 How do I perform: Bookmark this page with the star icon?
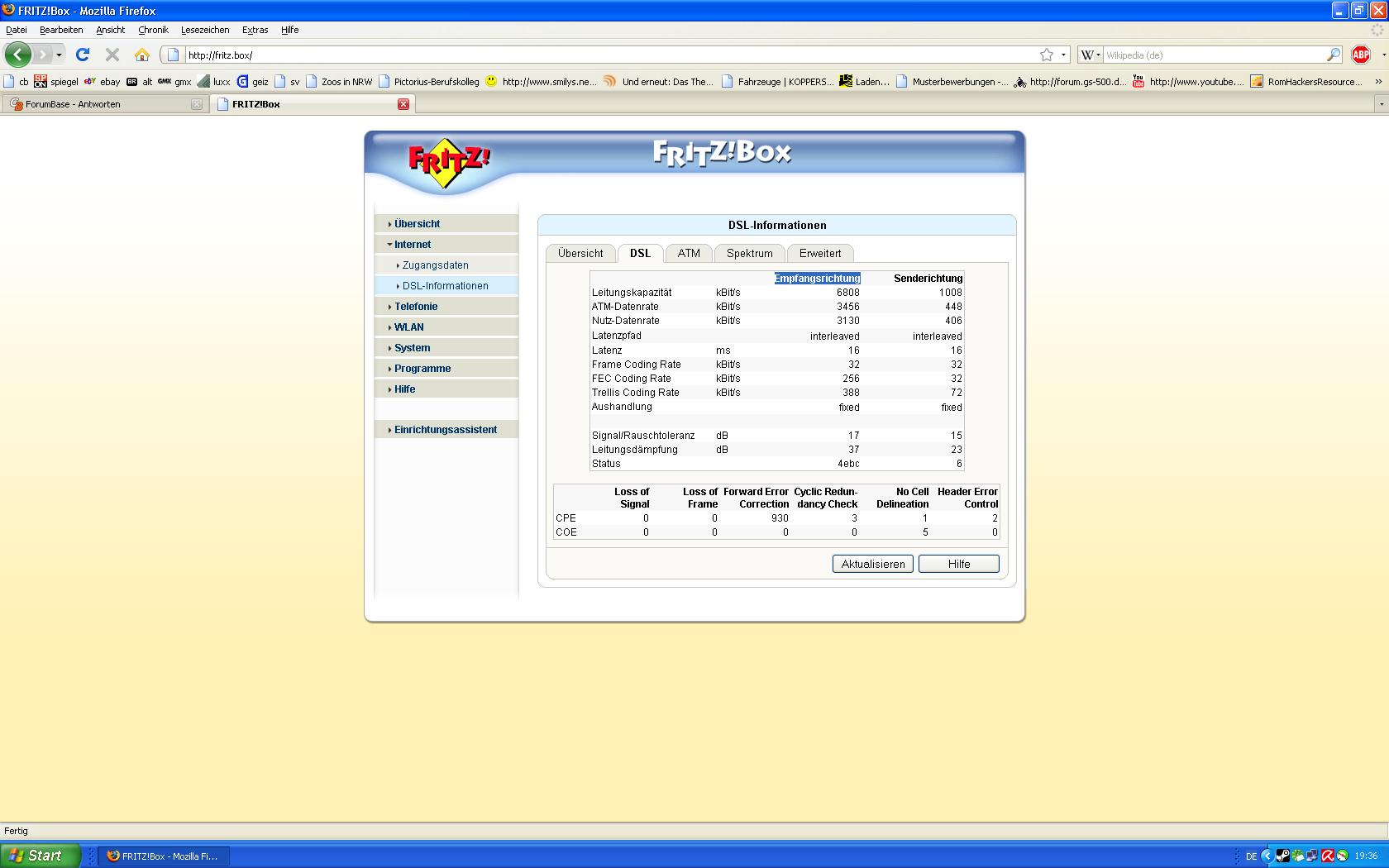click(x=1047, y=55)
